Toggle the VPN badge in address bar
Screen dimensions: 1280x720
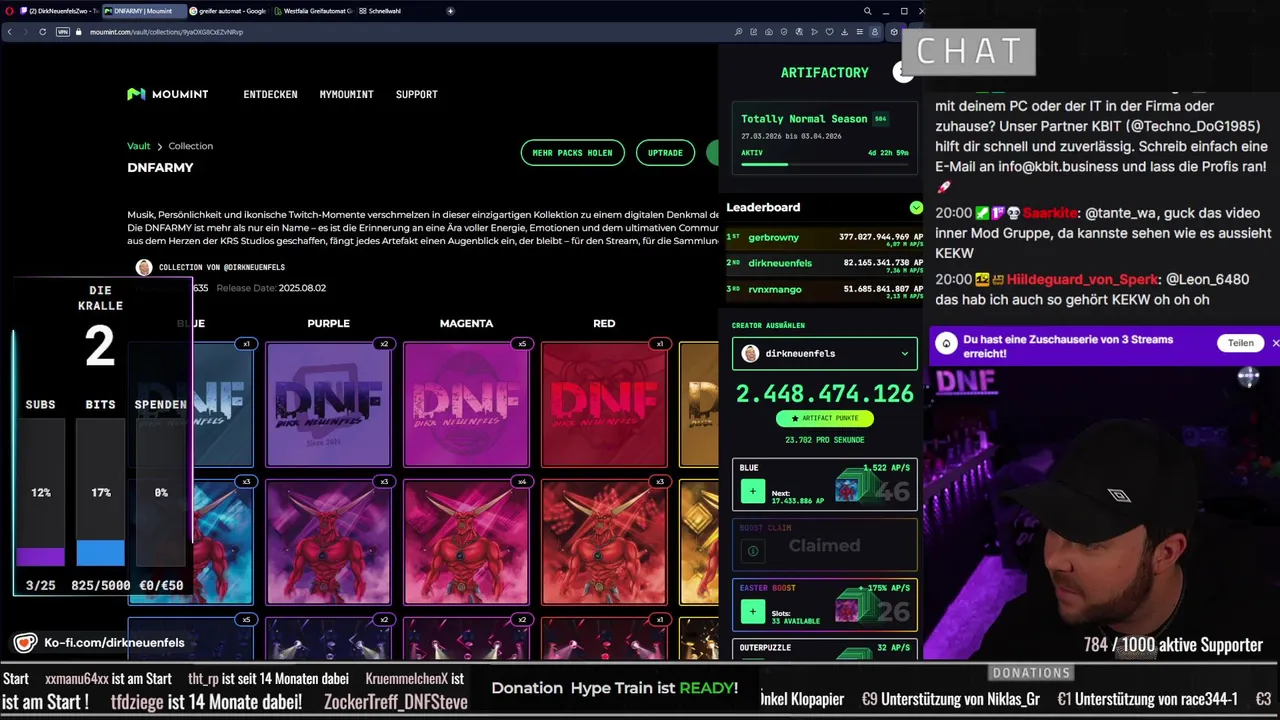point(63,32)
